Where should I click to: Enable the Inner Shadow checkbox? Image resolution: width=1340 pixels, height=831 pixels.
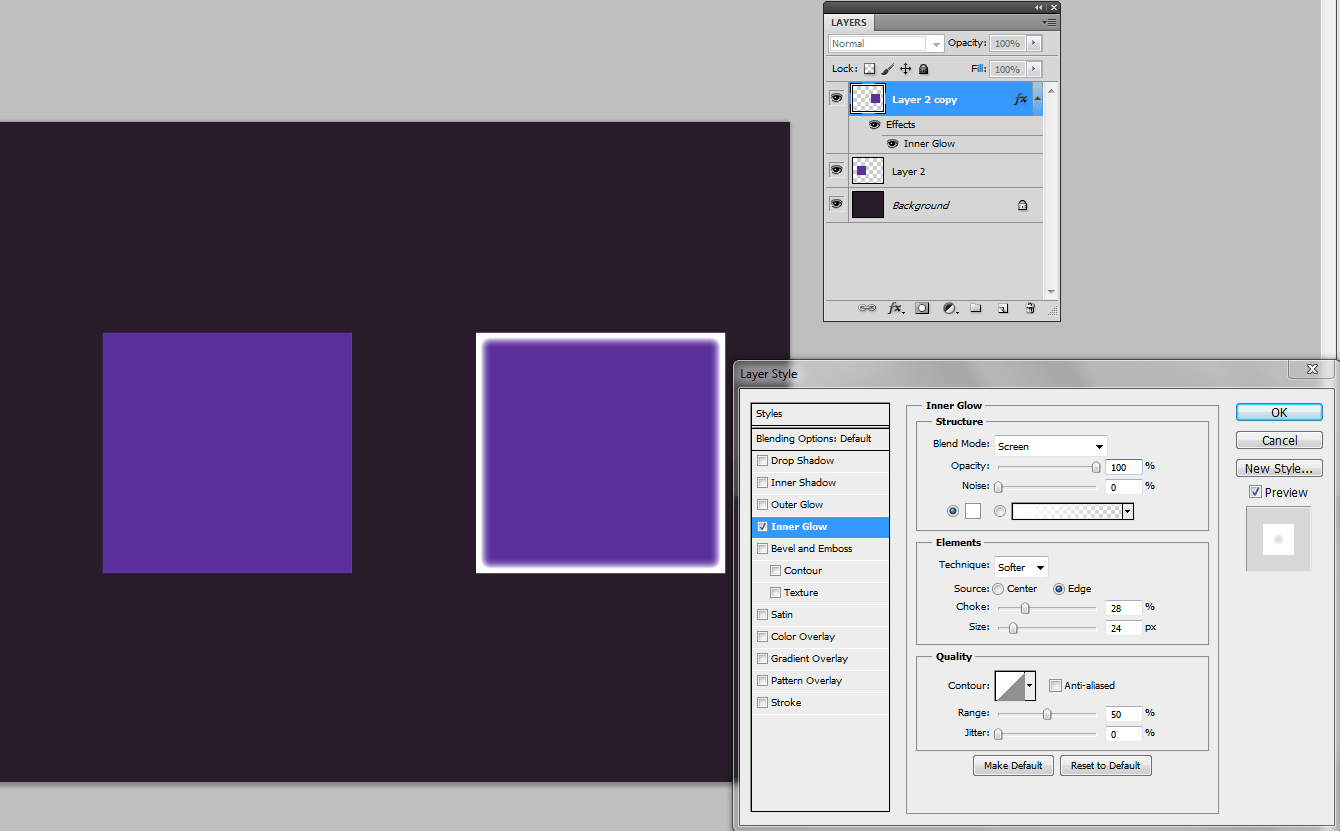(x=763, y=483)
